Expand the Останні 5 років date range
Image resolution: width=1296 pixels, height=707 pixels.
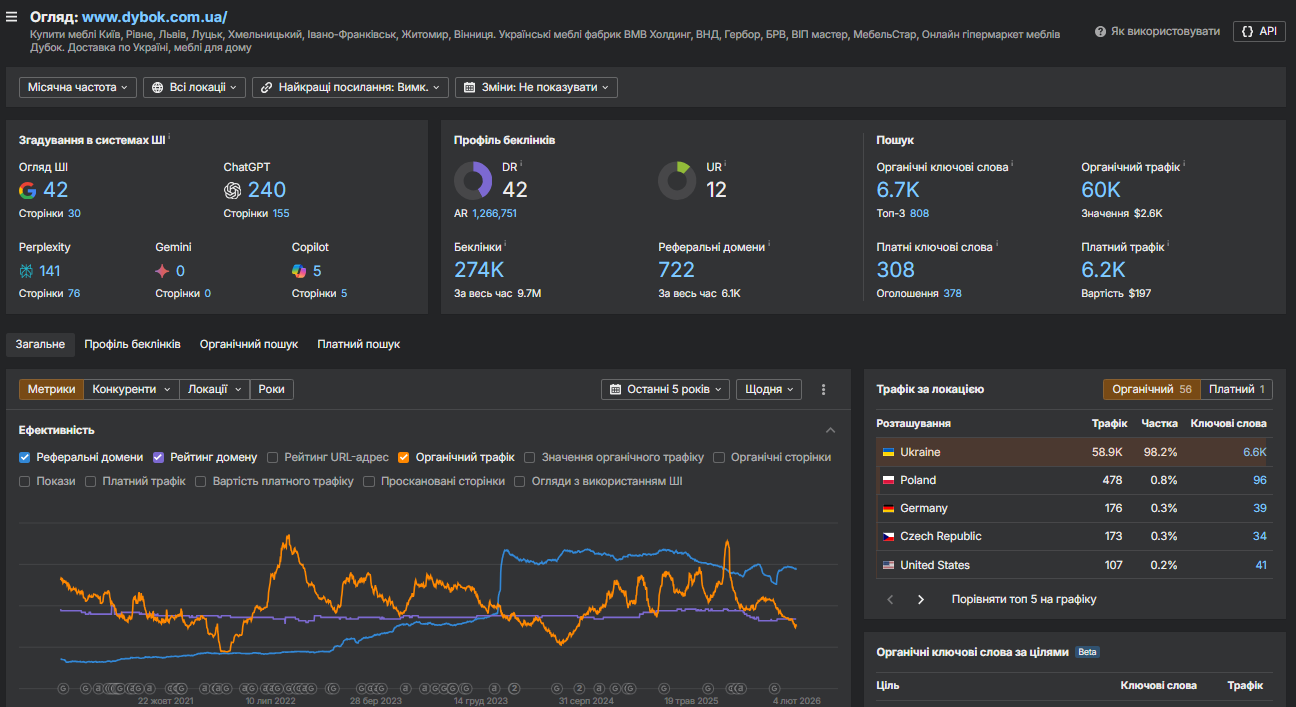[x=665, y=389]
